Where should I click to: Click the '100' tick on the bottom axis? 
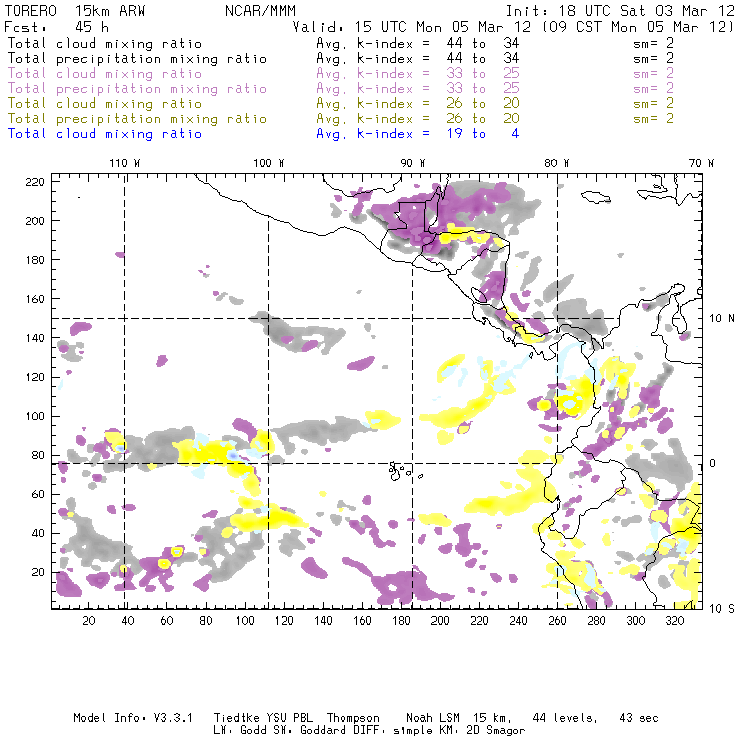point(245,621)
